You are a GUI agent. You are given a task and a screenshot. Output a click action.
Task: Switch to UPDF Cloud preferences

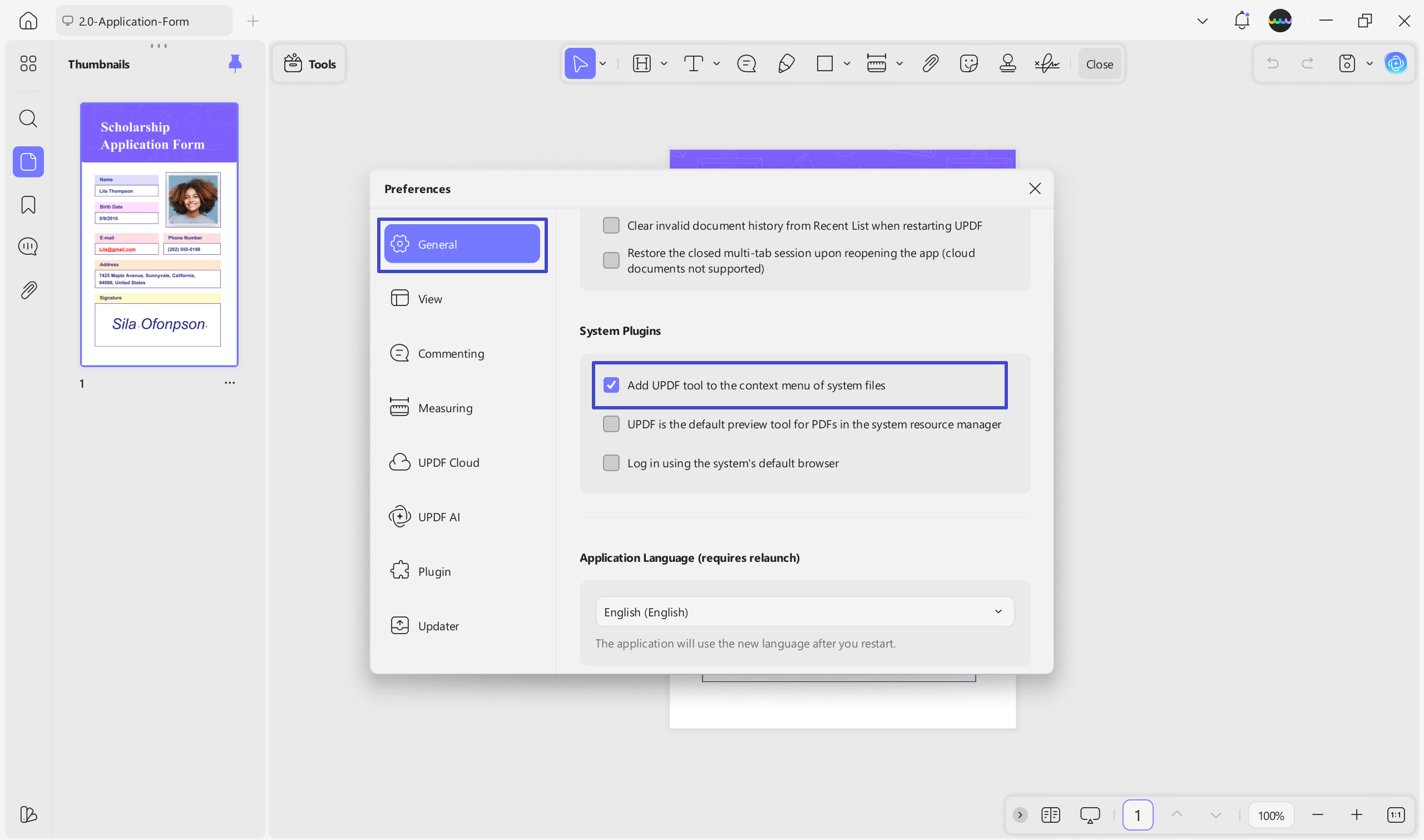(x=462, y=462)
